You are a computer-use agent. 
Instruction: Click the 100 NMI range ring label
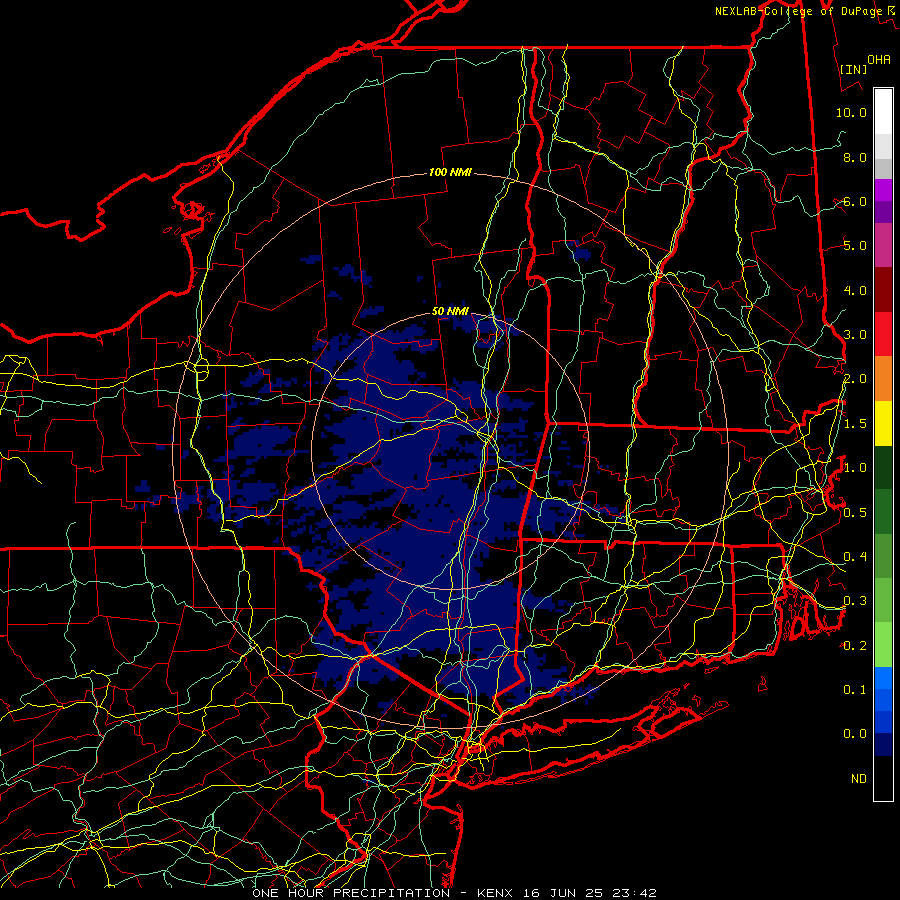pyautogui.click(x=450, y=172)
